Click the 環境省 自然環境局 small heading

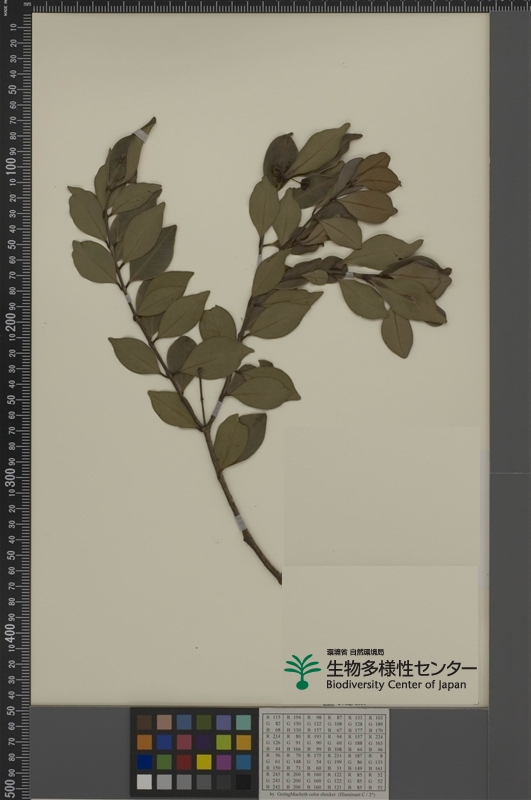click(356, 652)
